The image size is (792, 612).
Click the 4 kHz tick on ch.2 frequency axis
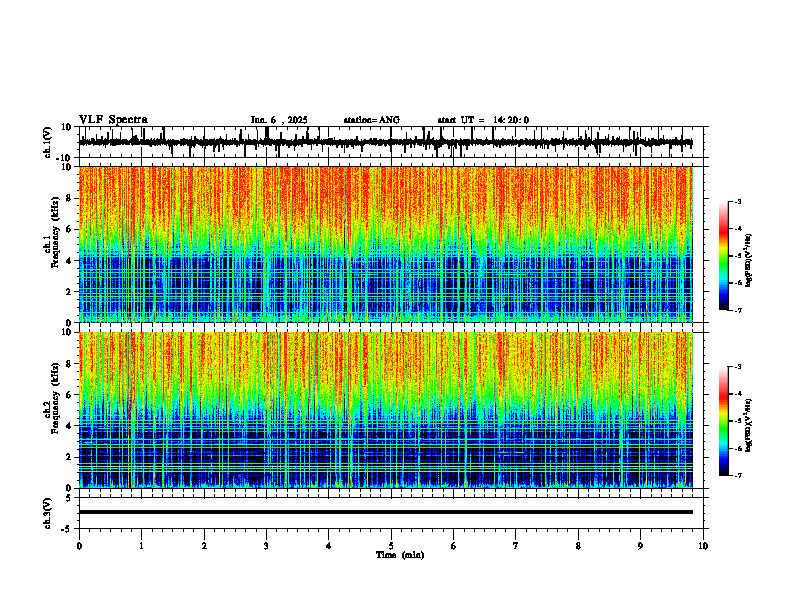69,426
